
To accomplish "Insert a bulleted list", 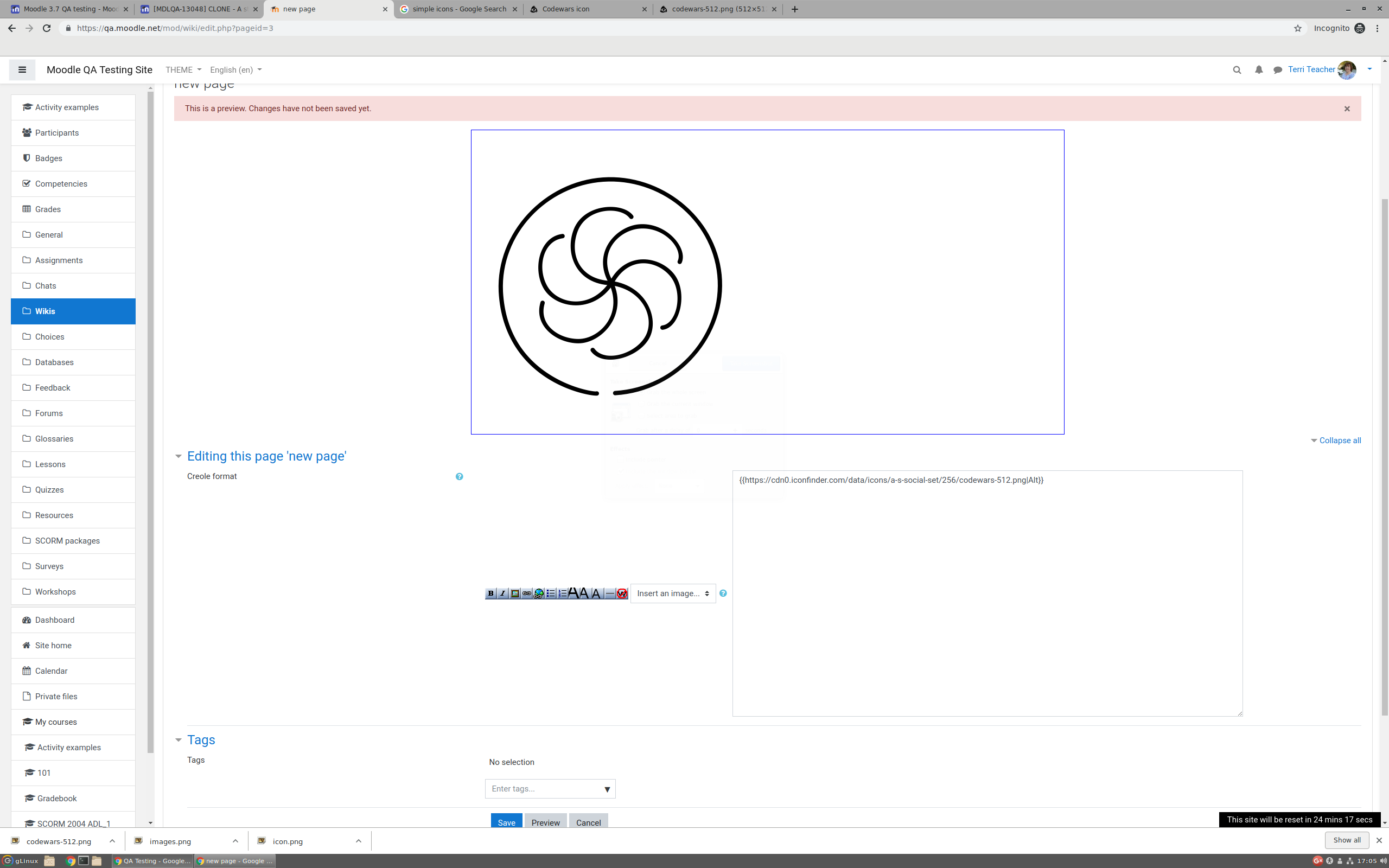I will (551, 593).
